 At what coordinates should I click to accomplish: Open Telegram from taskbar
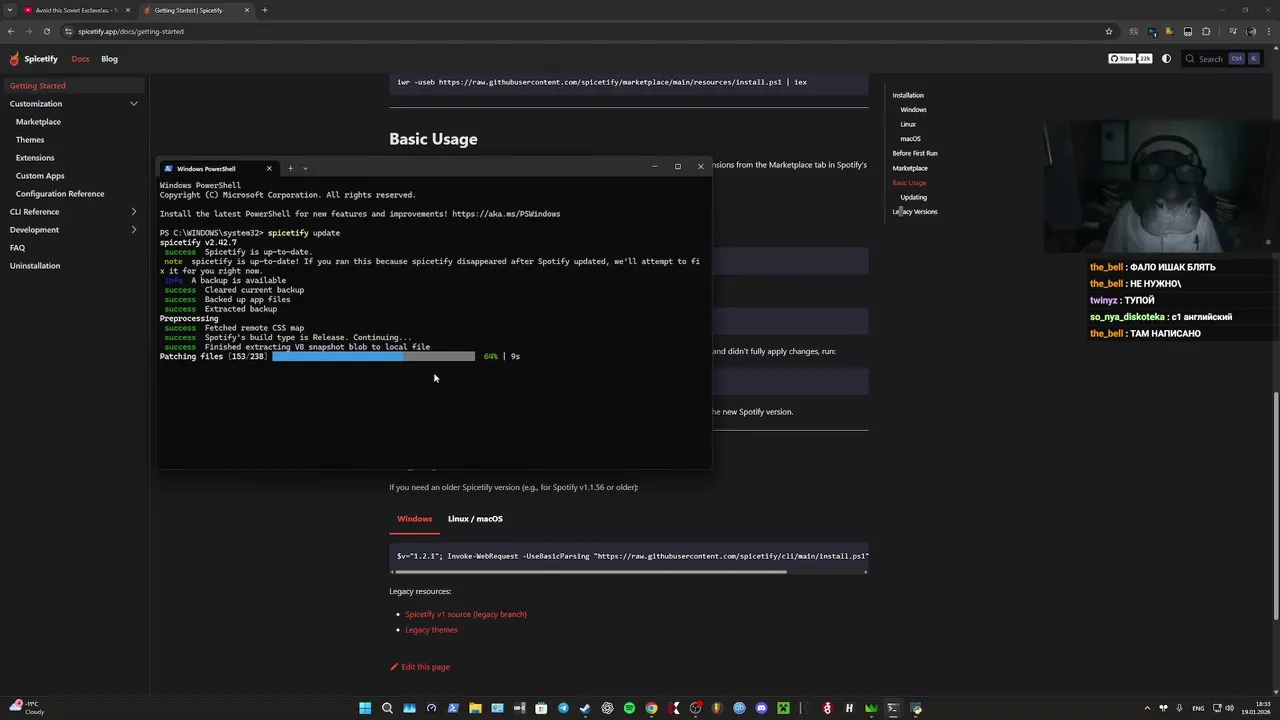563,708
